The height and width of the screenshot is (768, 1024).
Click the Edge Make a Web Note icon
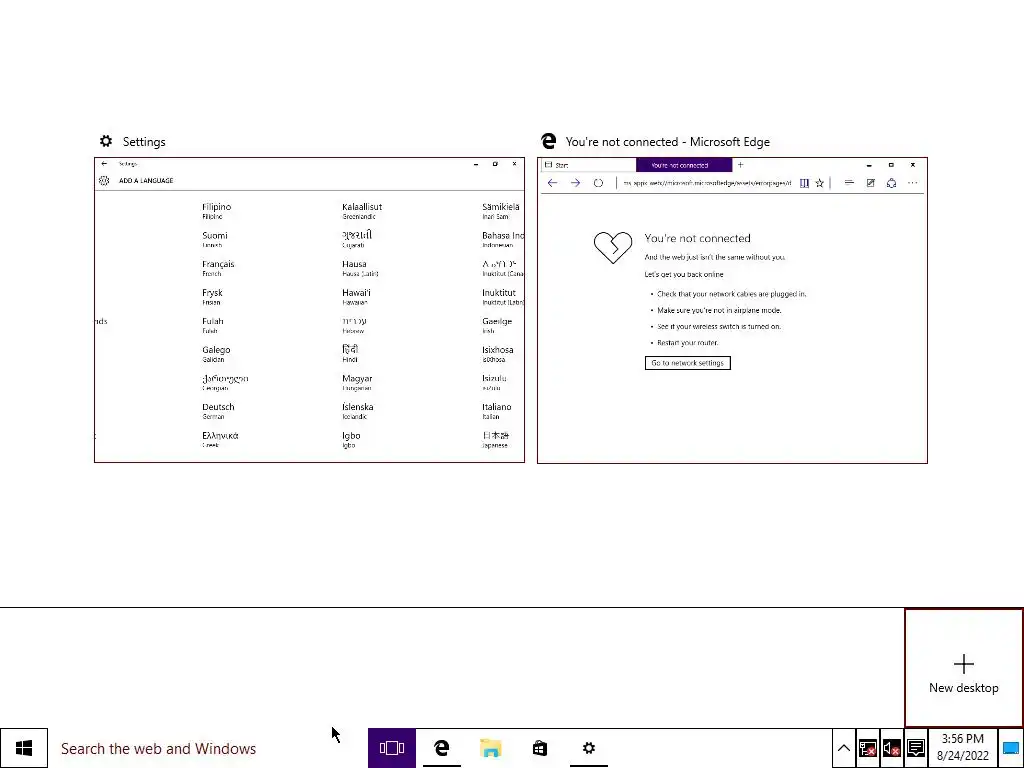871,184
